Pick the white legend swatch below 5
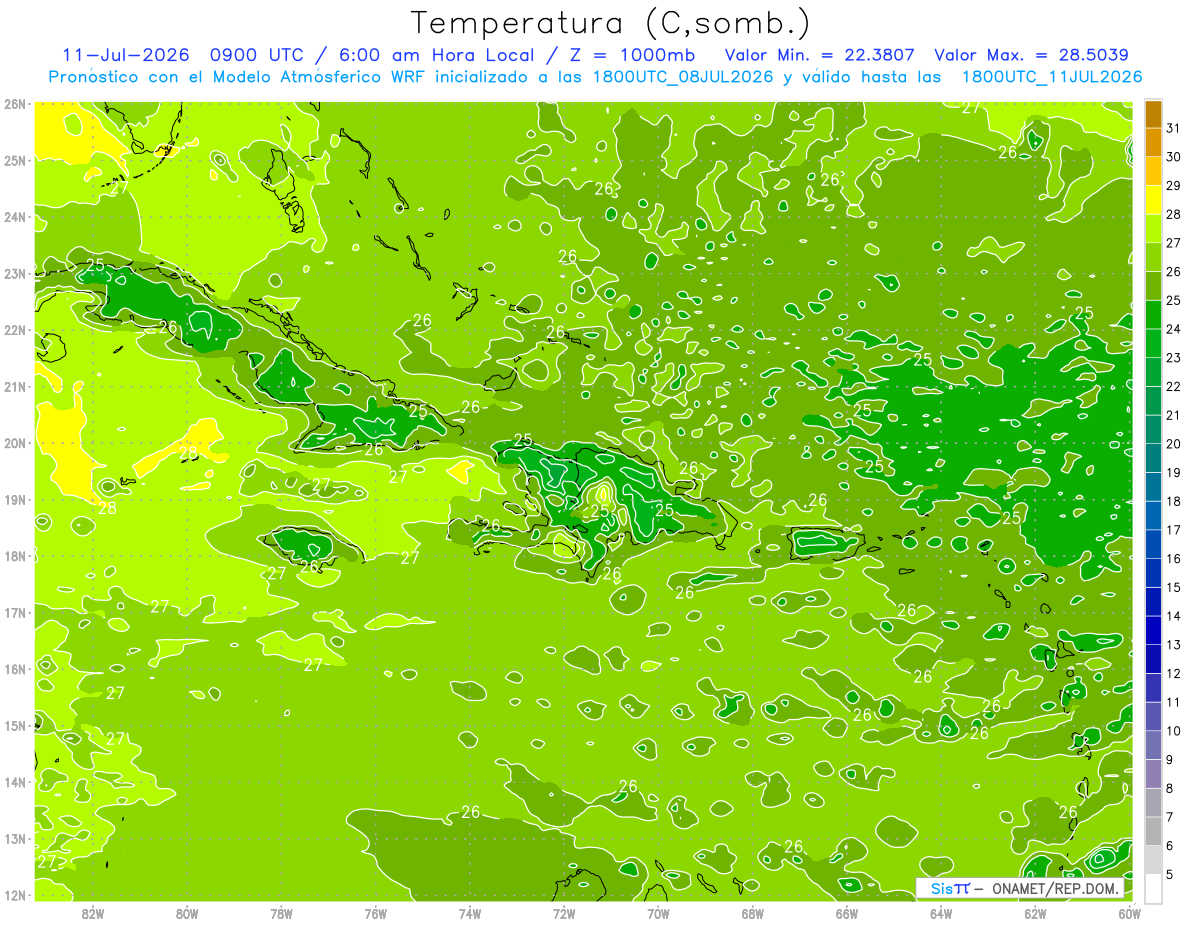 [1153, 888]
